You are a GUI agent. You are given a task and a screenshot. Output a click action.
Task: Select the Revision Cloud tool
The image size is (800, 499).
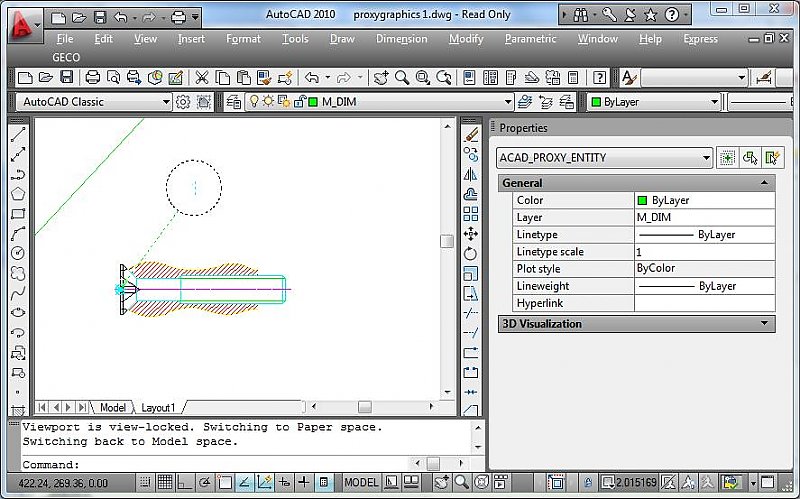18,273
